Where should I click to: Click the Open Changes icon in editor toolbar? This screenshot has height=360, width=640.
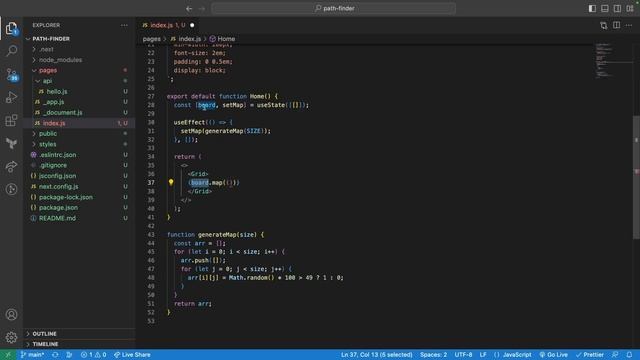point(604,25)
